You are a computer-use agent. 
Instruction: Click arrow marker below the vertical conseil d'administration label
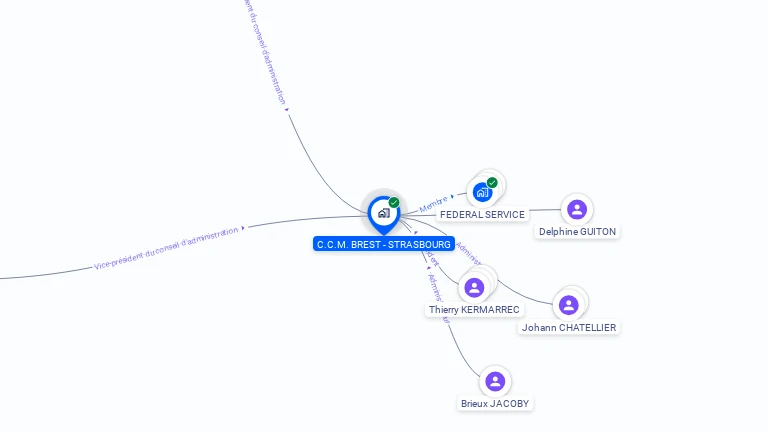[x=287, y=110]
